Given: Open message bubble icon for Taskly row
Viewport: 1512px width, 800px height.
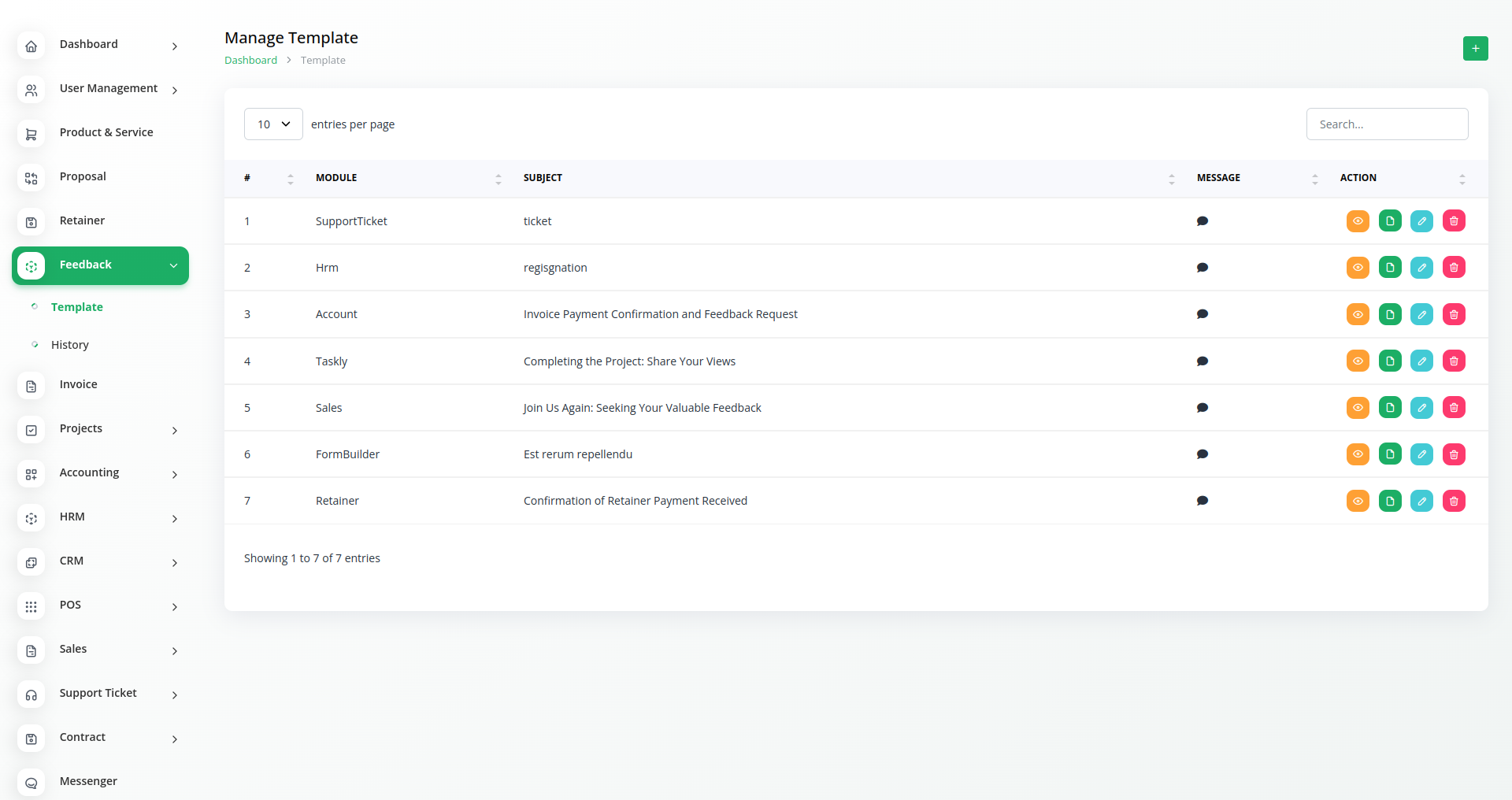Looking at the screenshot, I should click(1202, 361).
